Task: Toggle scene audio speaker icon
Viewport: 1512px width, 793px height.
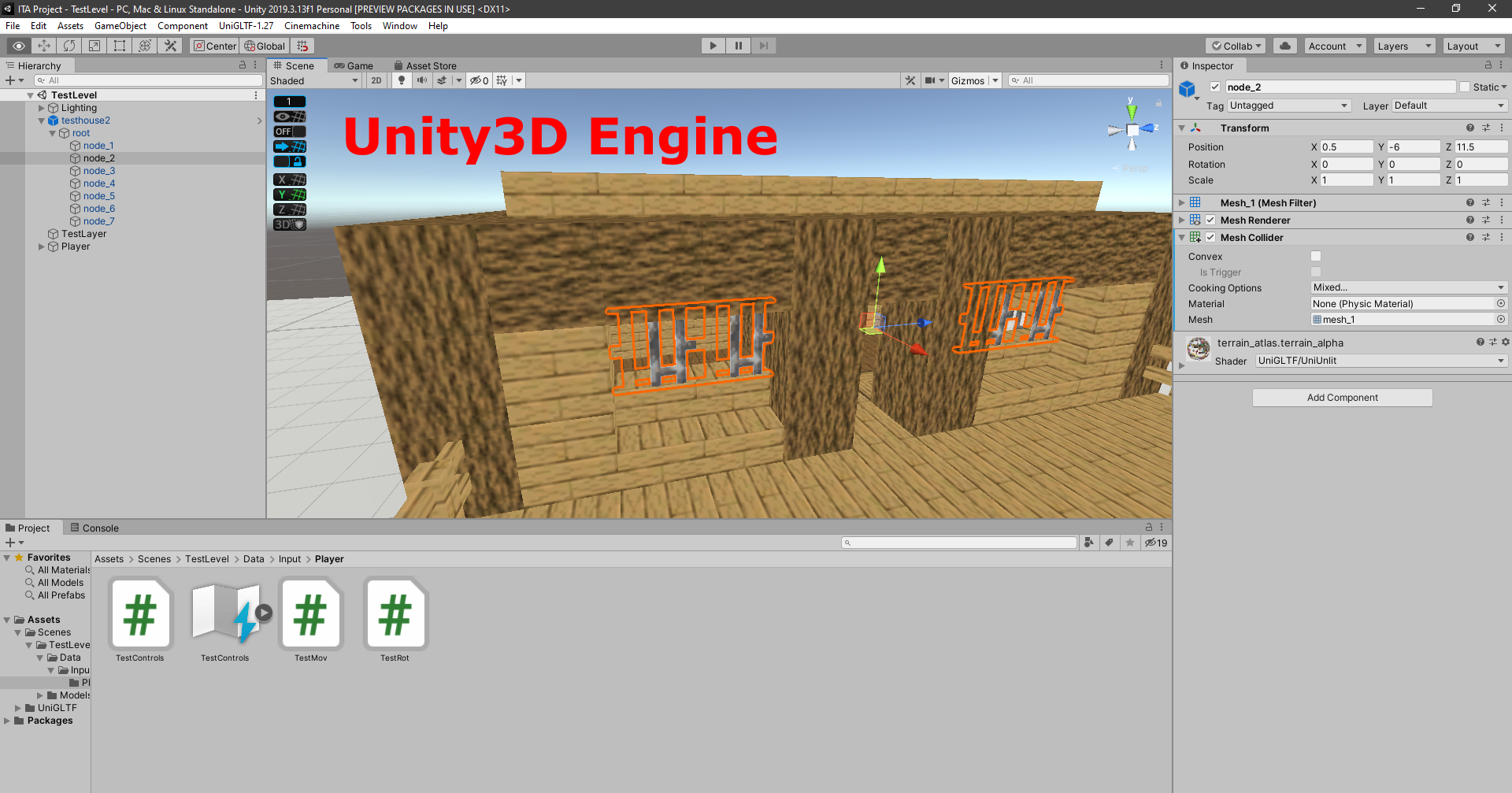Action: coord(422,80)
